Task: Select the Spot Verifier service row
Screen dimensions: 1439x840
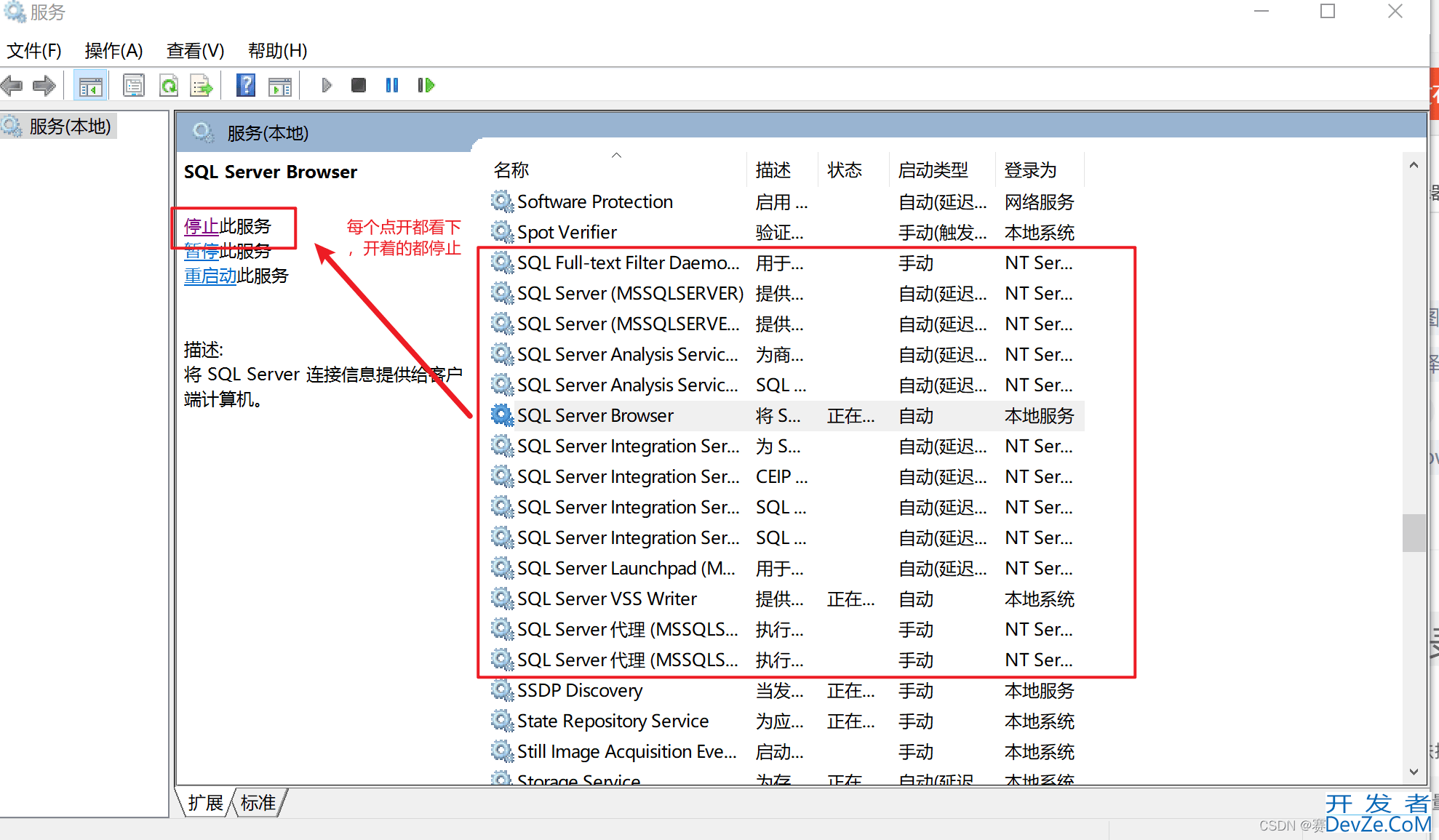Action: (786, 232)
